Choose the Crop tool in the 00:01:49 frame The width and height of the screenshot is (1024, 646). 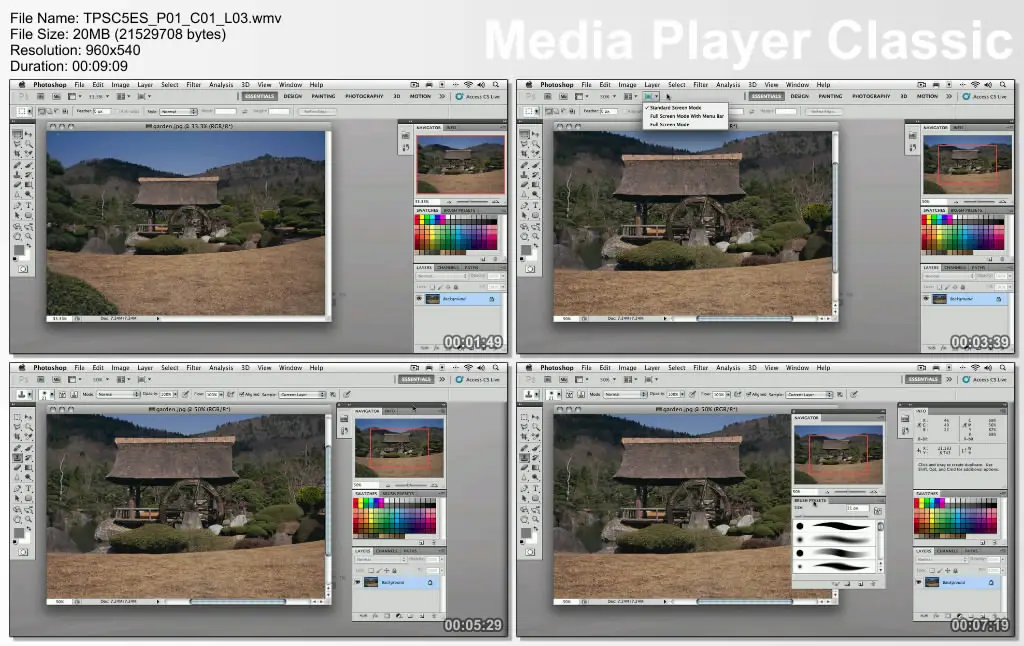(18, 154)
